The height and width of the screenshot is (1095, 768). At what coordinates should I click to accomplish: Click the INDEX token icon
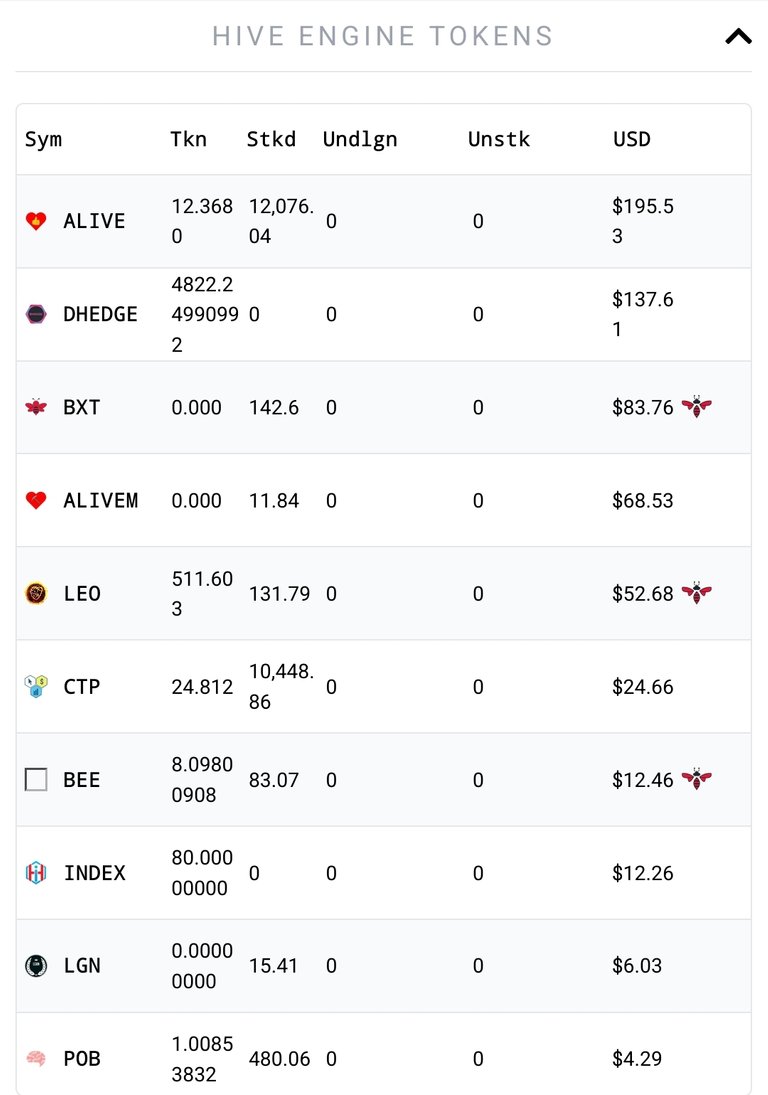36,873
